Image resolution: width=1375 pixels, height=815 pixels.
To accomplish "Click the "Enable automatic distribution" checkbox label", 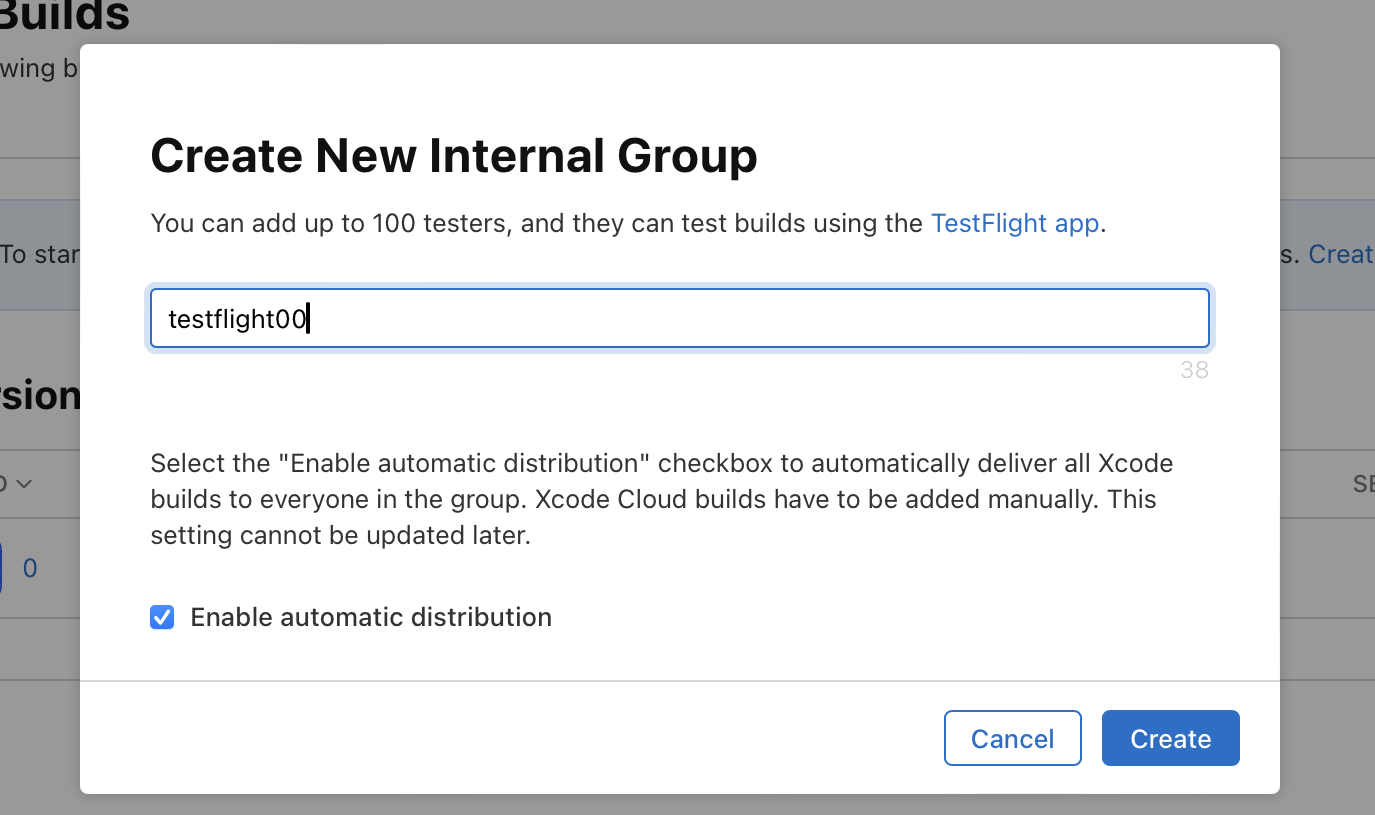I will 370,617.
